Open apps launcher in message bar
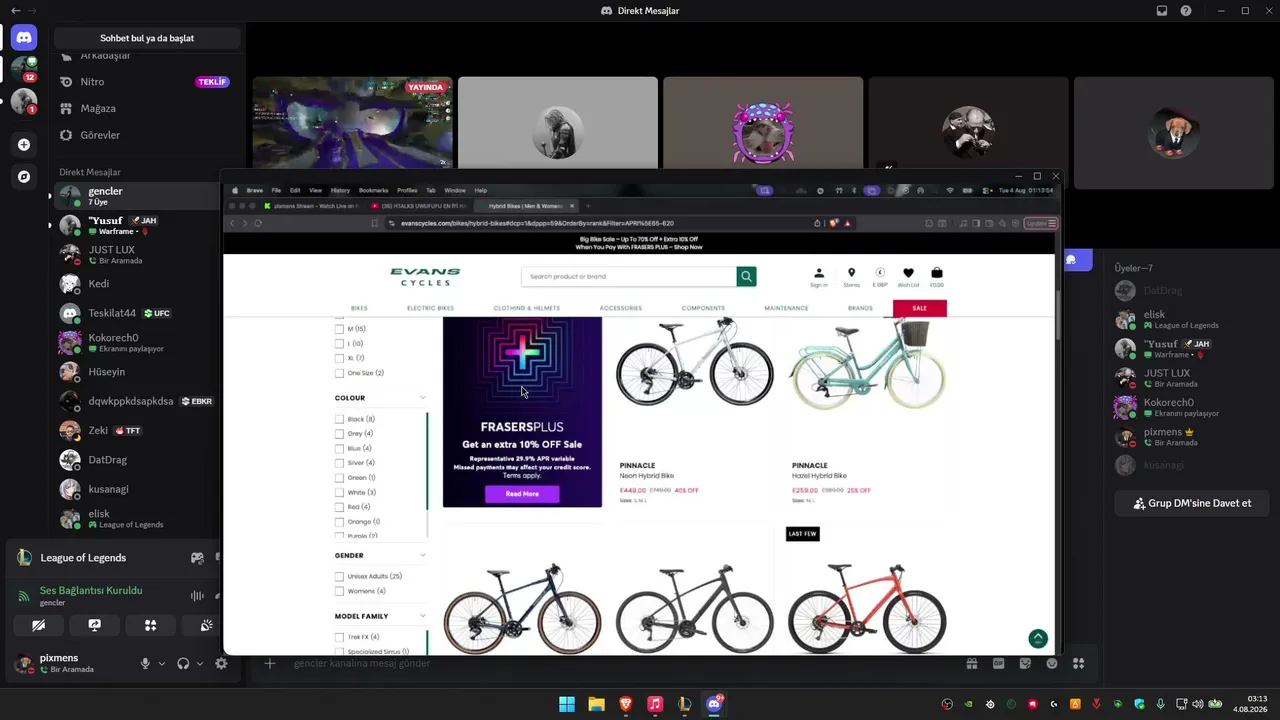 [1078, 663]
